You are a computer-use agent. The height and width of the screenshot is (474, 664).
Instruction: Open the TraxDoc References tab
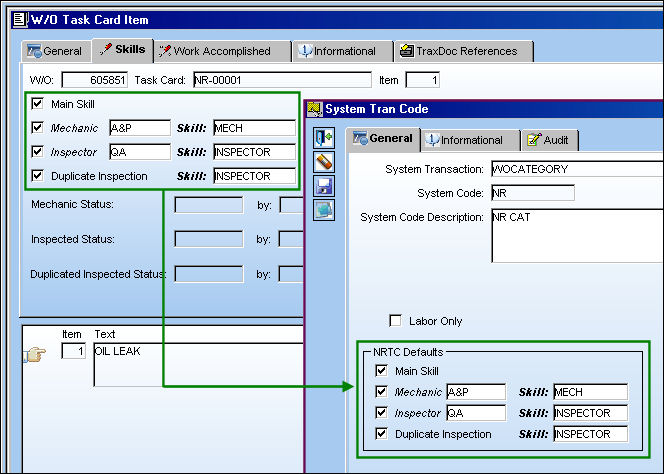click(464, 51)
